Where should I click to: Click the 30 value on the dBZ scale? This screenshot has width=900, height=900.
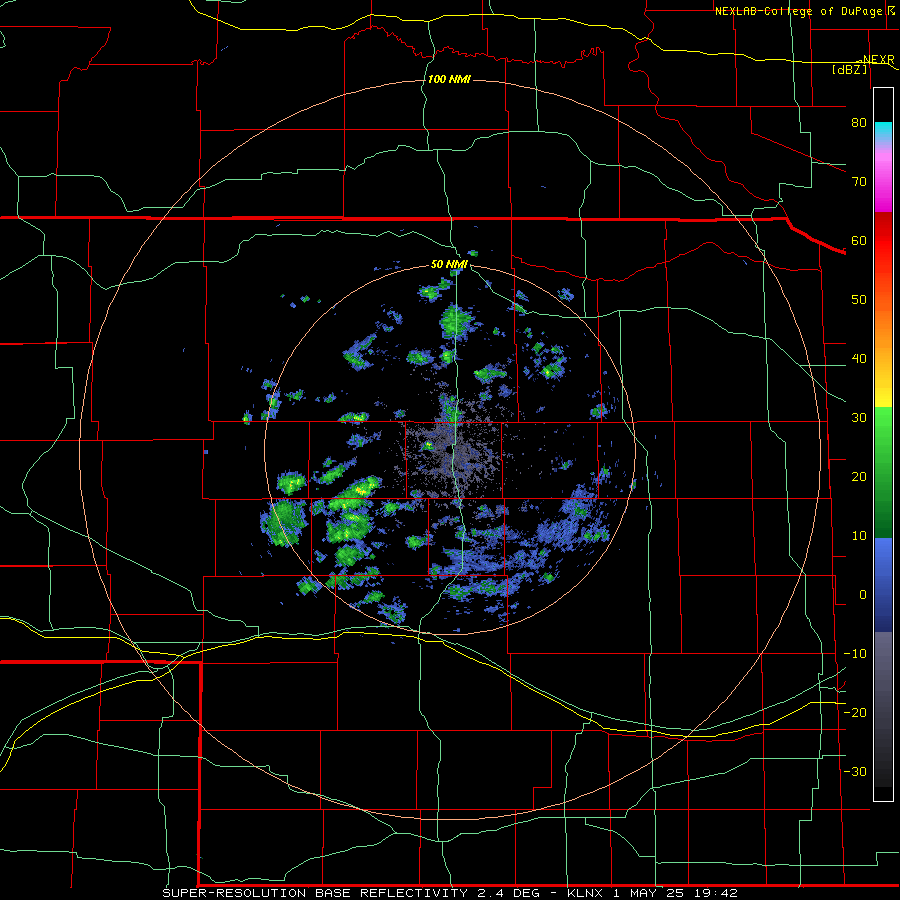[859, 418]
